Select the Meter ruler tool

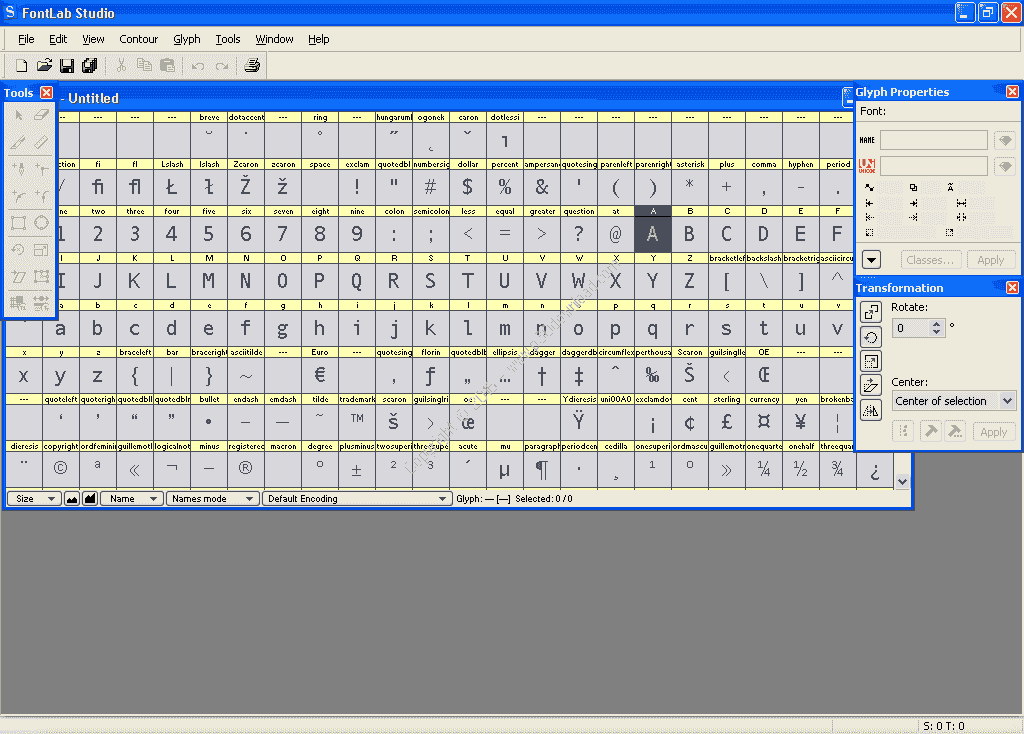(41, 142)
